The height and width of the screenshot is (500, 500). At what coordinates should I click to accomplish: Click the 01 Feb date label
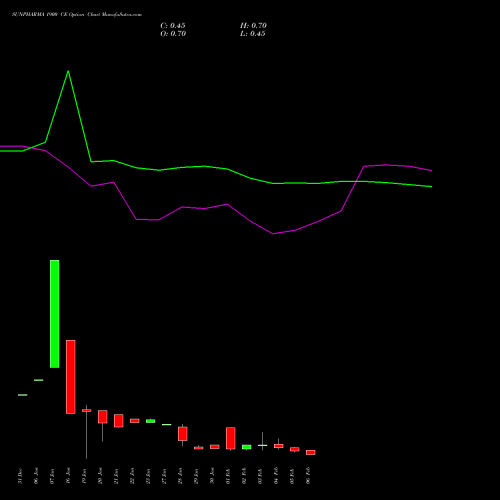click(228, 476)
